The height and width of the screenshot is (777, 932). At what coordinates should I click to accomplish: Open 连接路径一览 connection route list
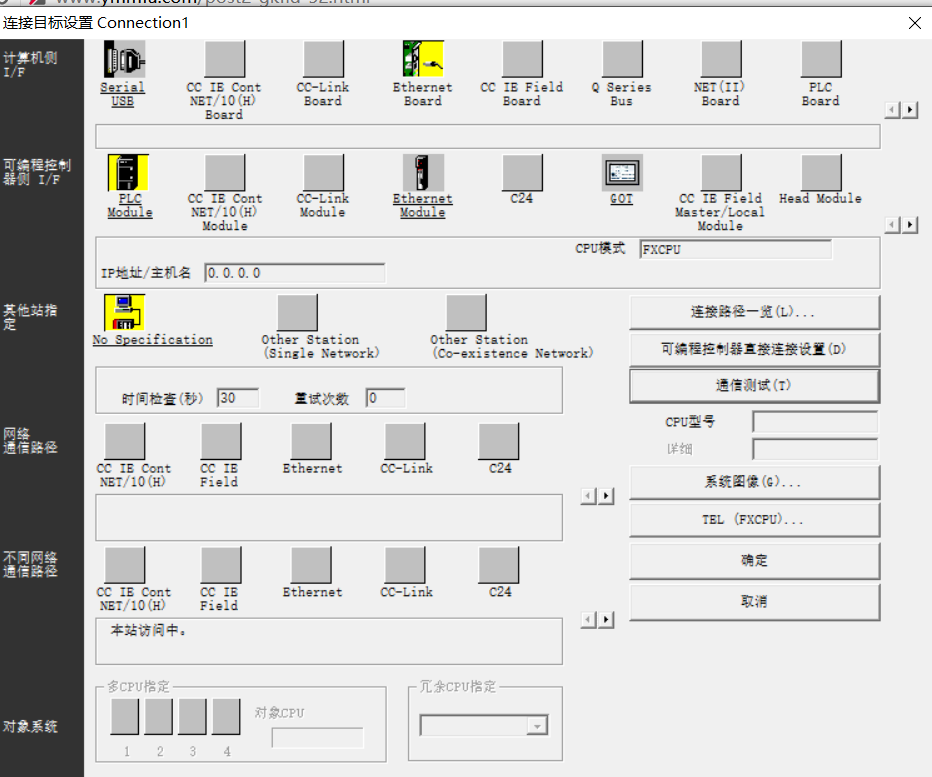[x=754, y=312]
